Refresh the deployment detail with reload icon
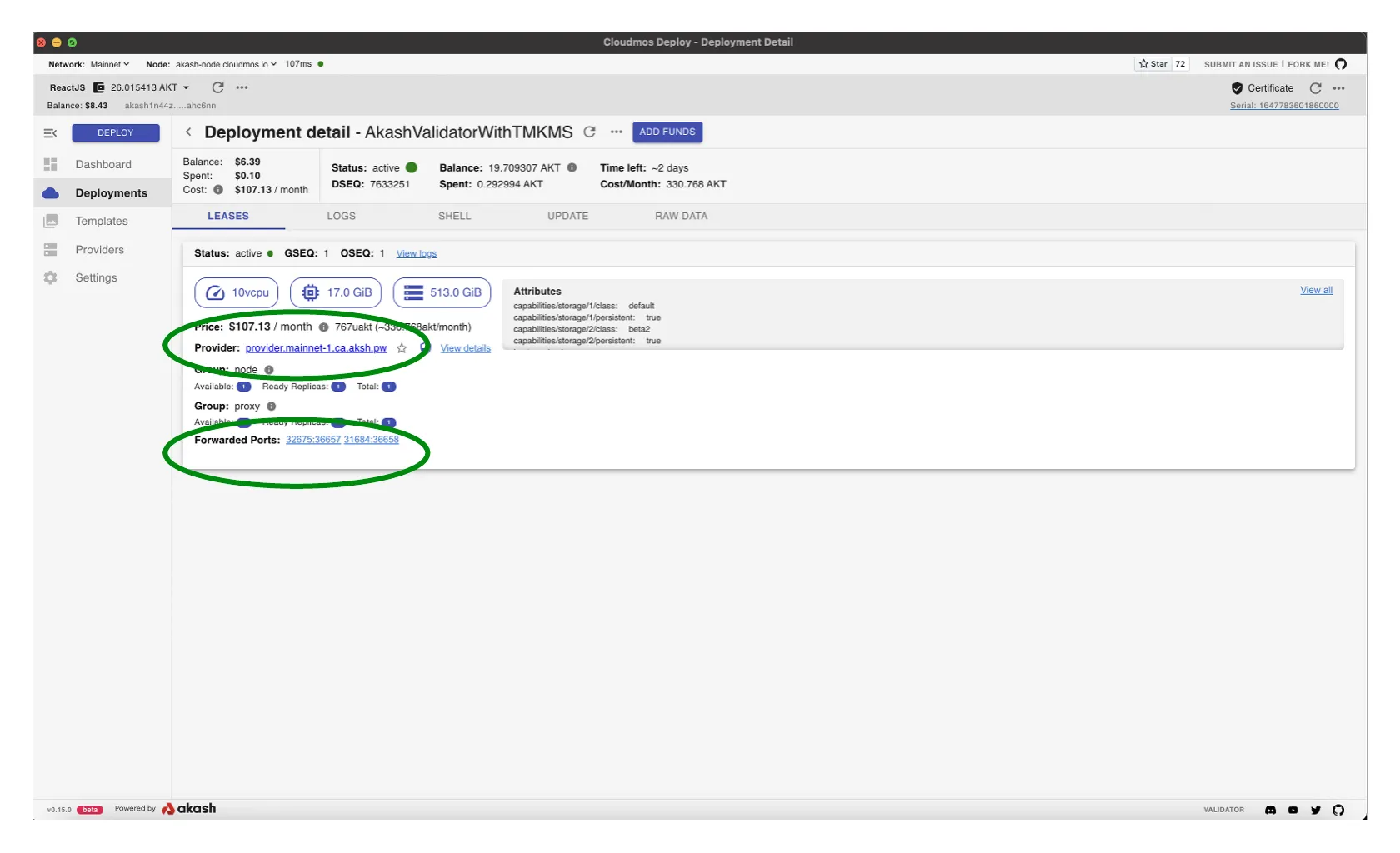This screenshot has height=853, width=1400. coord(590,132)
